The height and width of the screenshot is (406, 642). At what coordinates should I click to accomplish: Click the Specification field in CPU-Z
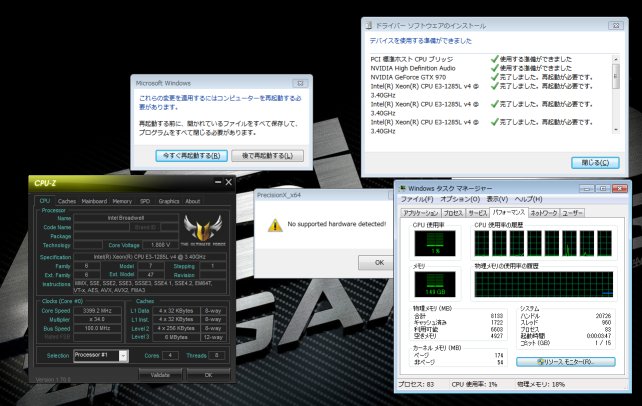[x=150, y=257]
